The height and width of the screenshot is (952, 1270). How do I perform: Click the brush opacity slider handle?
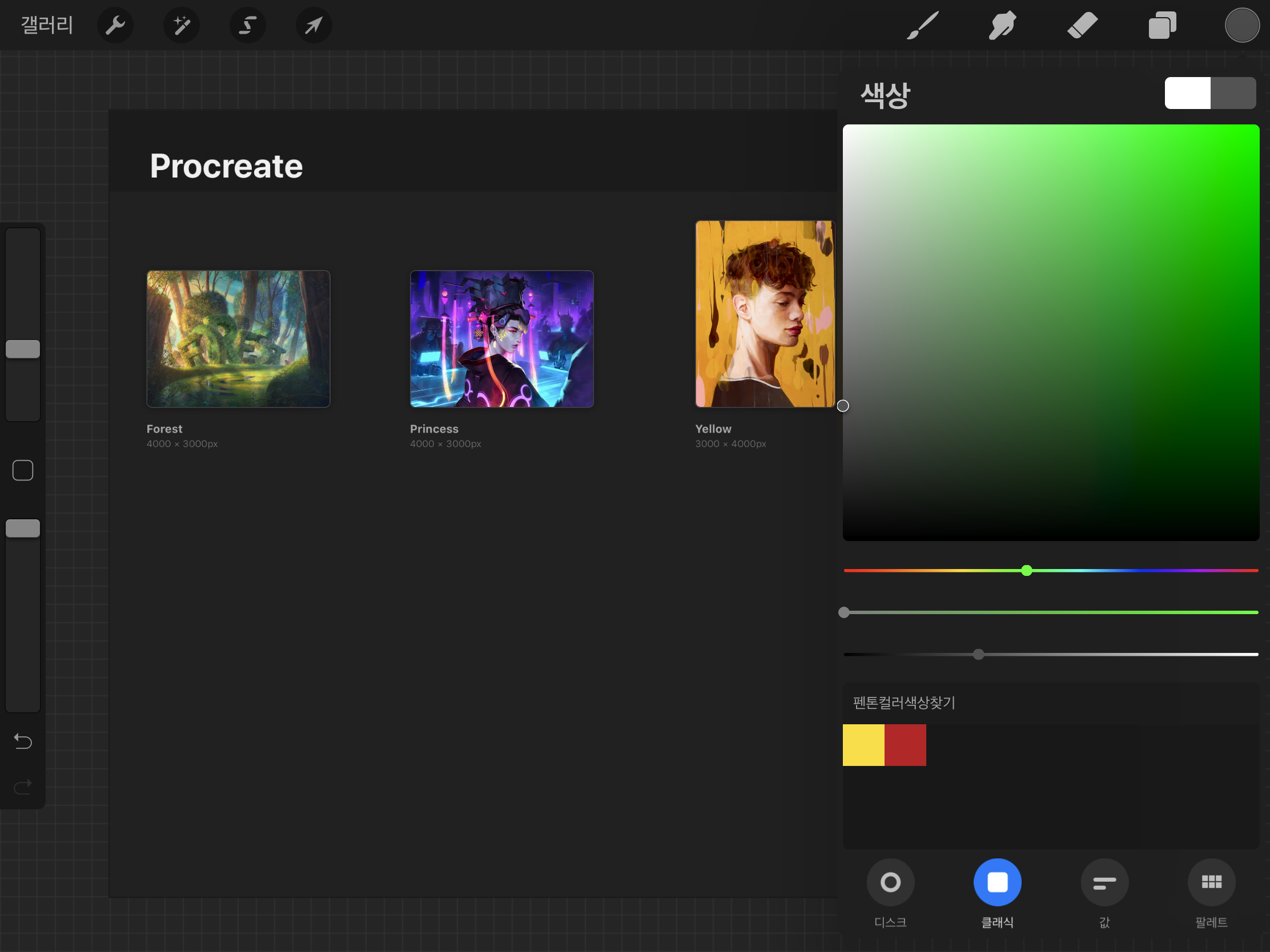[x=23, y=529]
